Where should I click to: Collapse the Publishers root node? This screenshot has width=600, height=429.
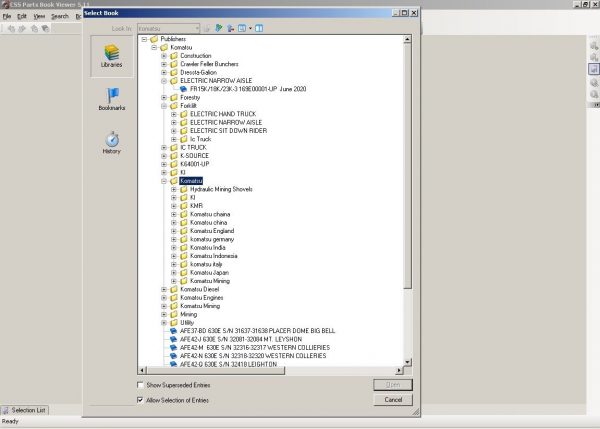click(x=144, y=39)
